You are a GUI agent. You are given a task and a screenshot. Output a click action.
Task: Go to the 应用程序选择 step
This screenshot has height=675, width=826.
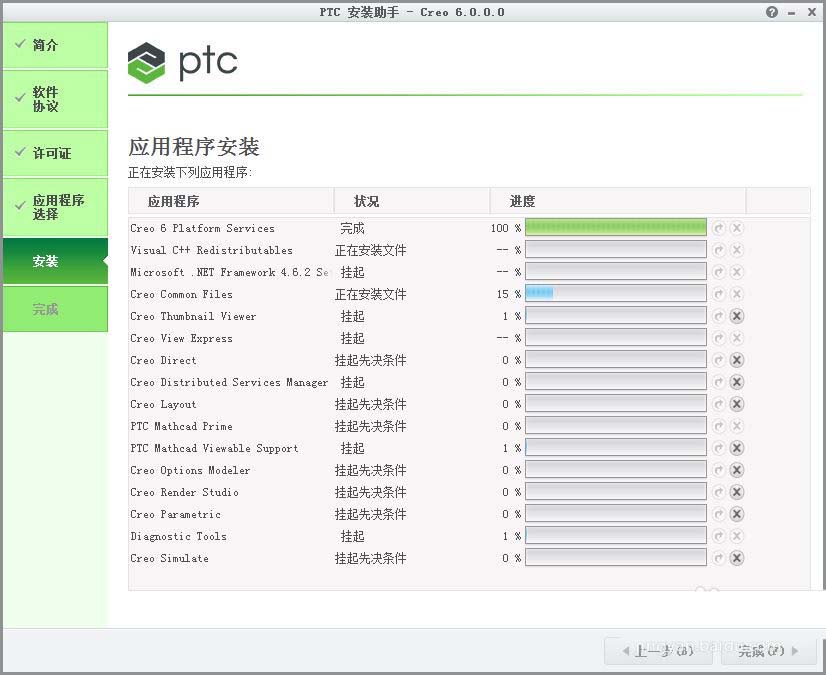[55, 207]
